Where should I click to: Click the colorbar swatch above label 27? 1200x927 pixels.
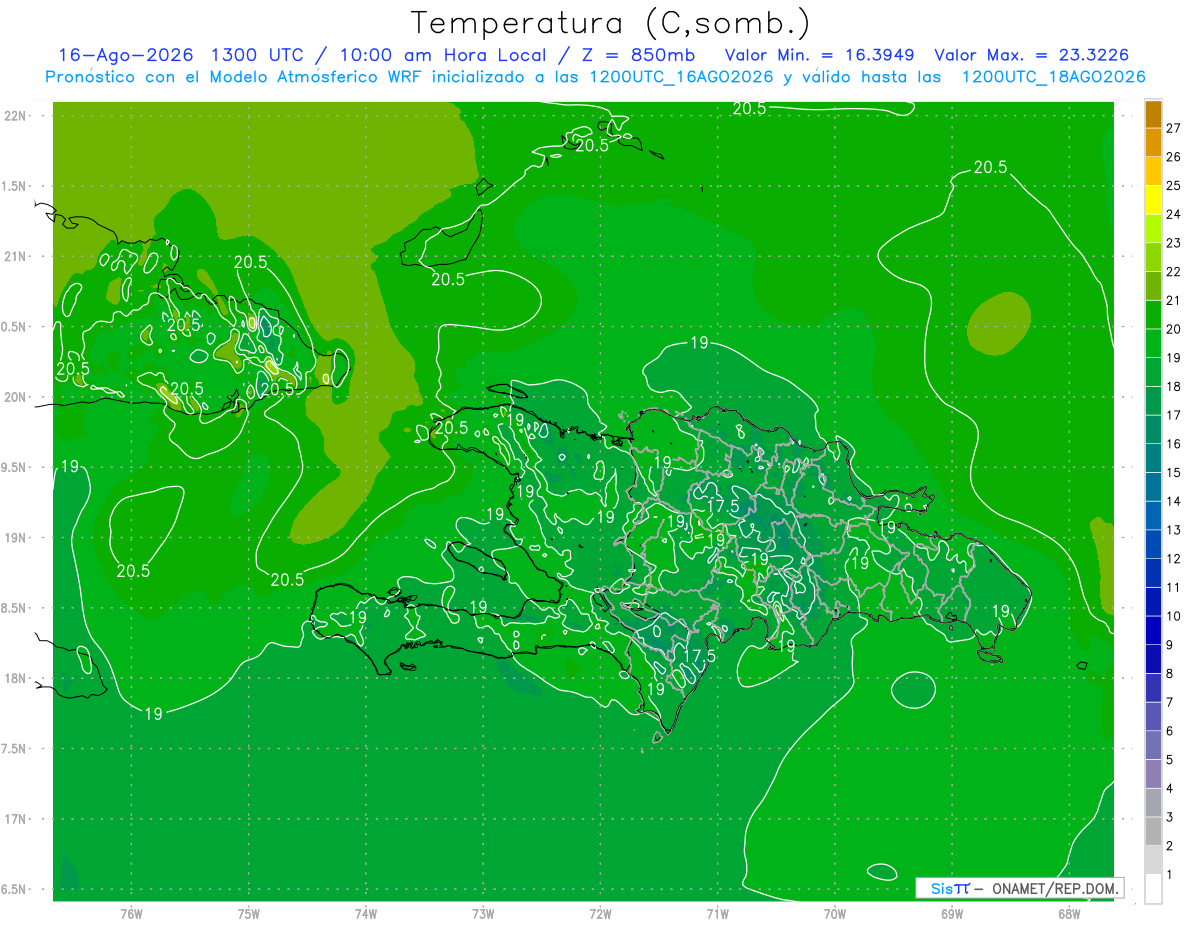click(x=1153, y=113)
